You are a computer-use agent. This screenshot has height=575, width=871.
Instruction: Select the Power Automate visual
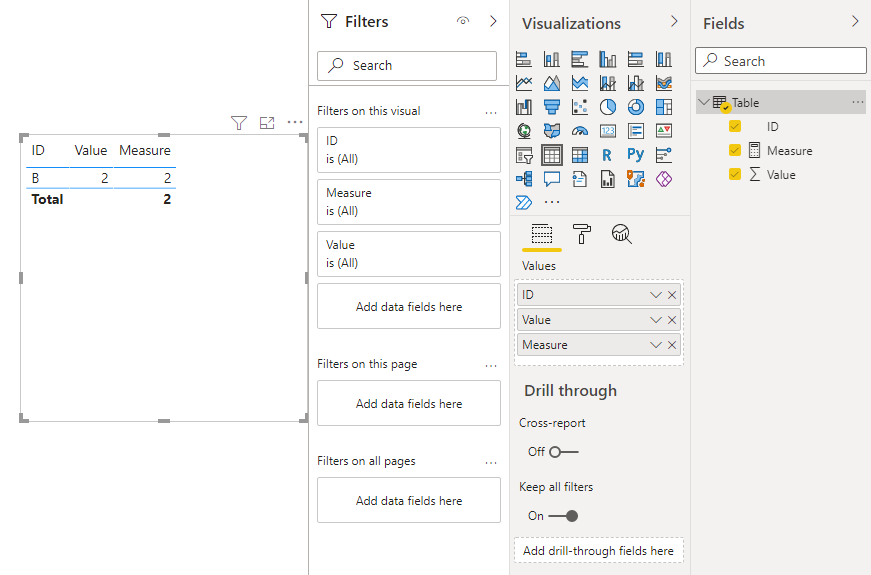(524, 202)
